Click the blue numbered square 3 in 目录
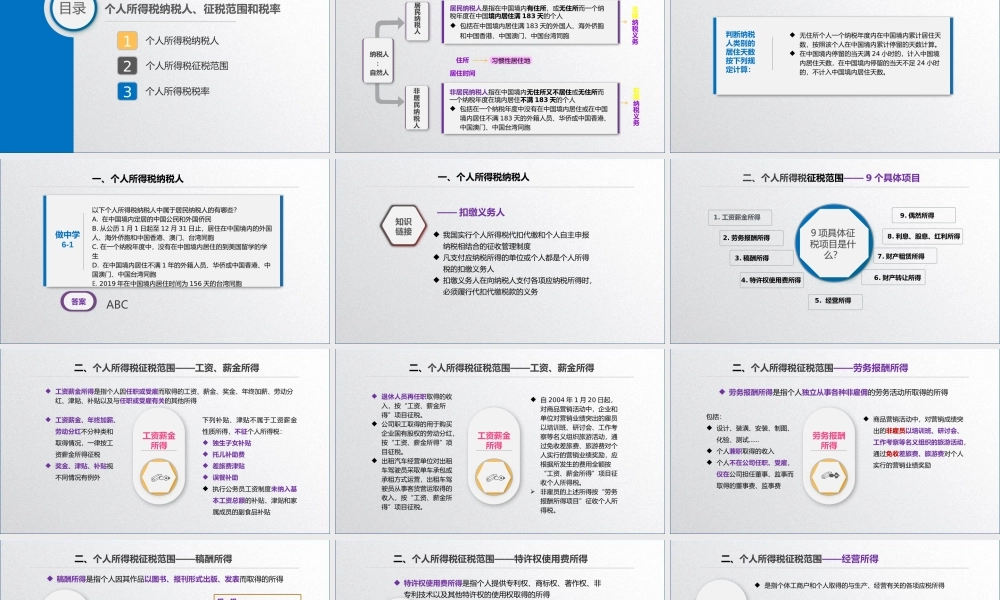Screen dimensions: 1000x600 pos(127,91)
